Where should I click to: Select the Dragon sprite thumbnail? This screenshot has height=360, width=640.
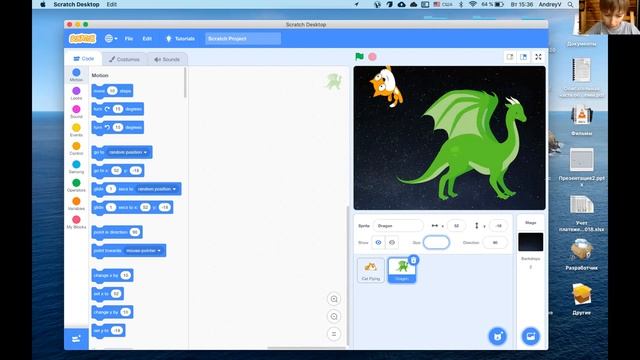402,270
